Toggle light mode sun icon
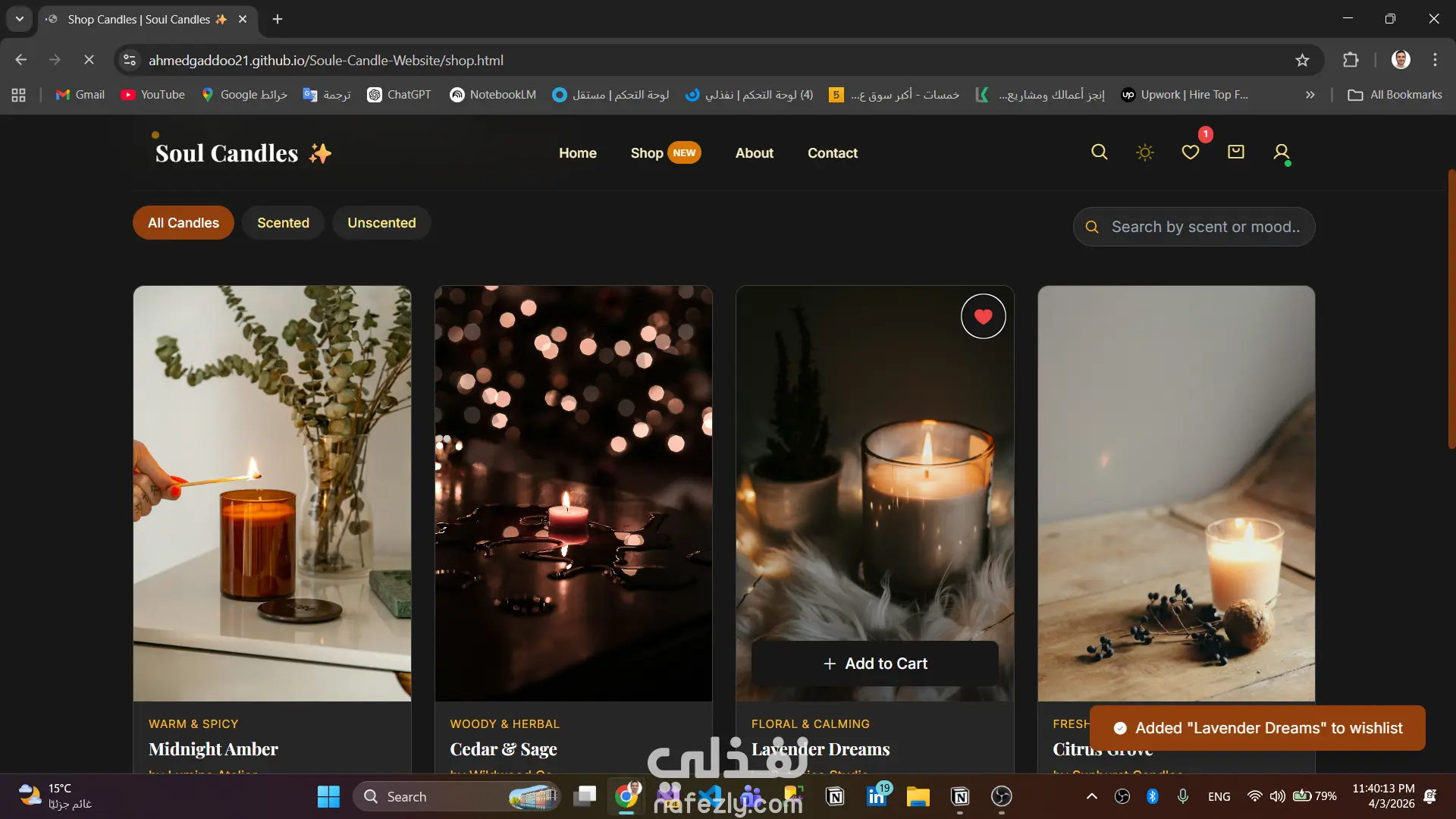Image resolution: width=1456 pixels, height=819 pixels. [x=1144, y=152]
